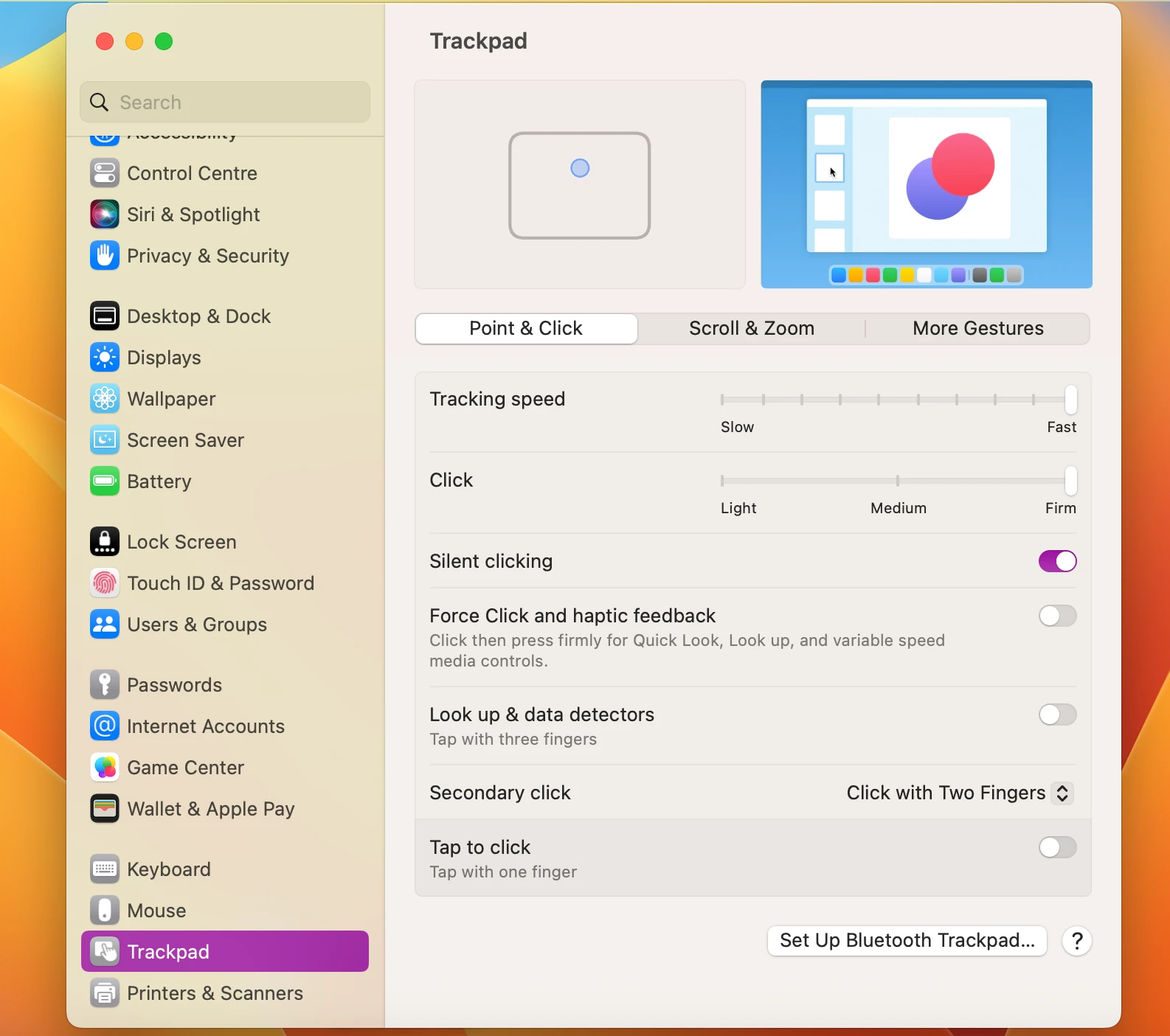Open Passwords key icon
1170x1036 pixels.
104,685
